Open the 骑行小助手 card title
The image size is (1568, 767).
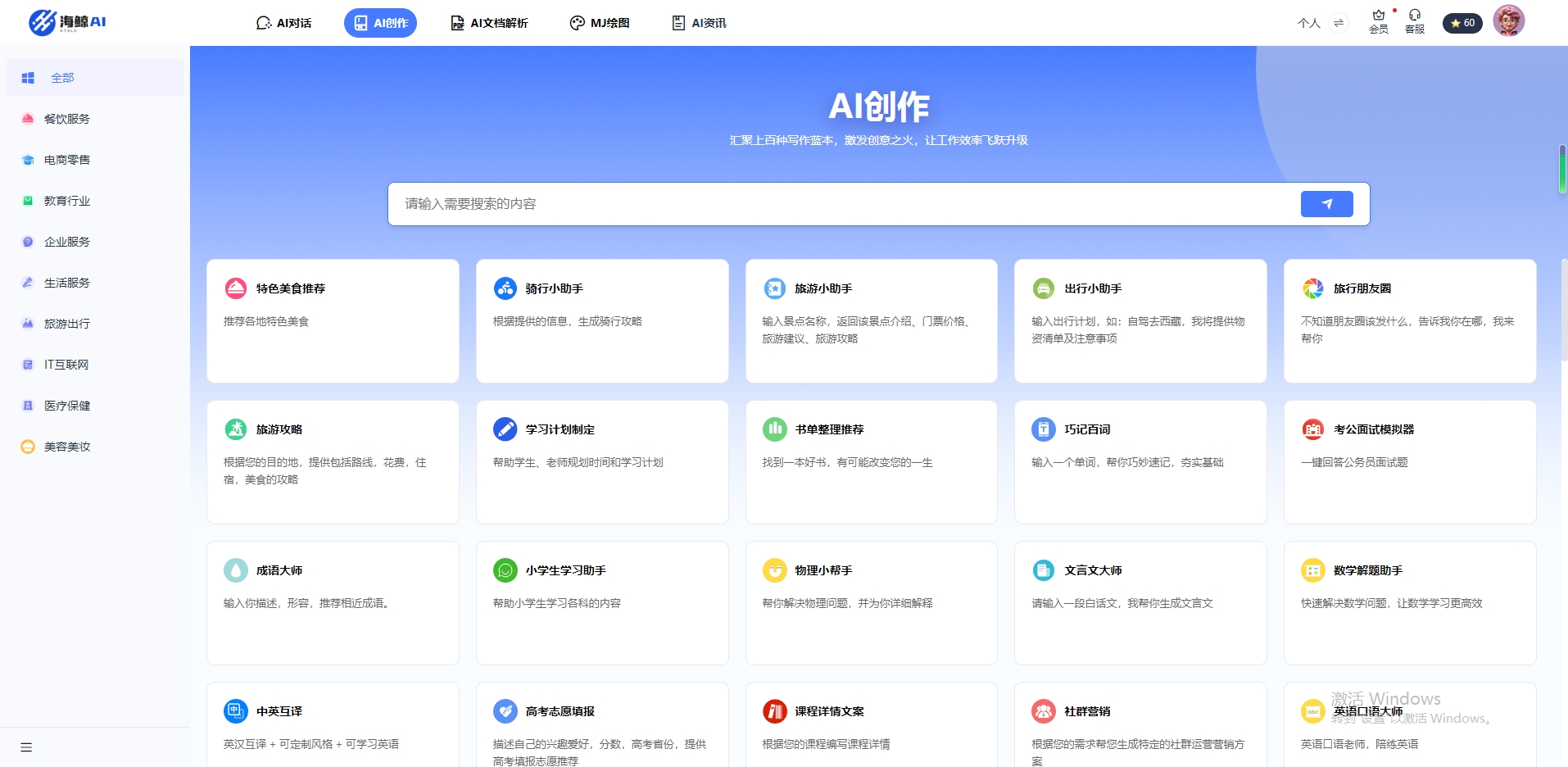tap(555, 288)
